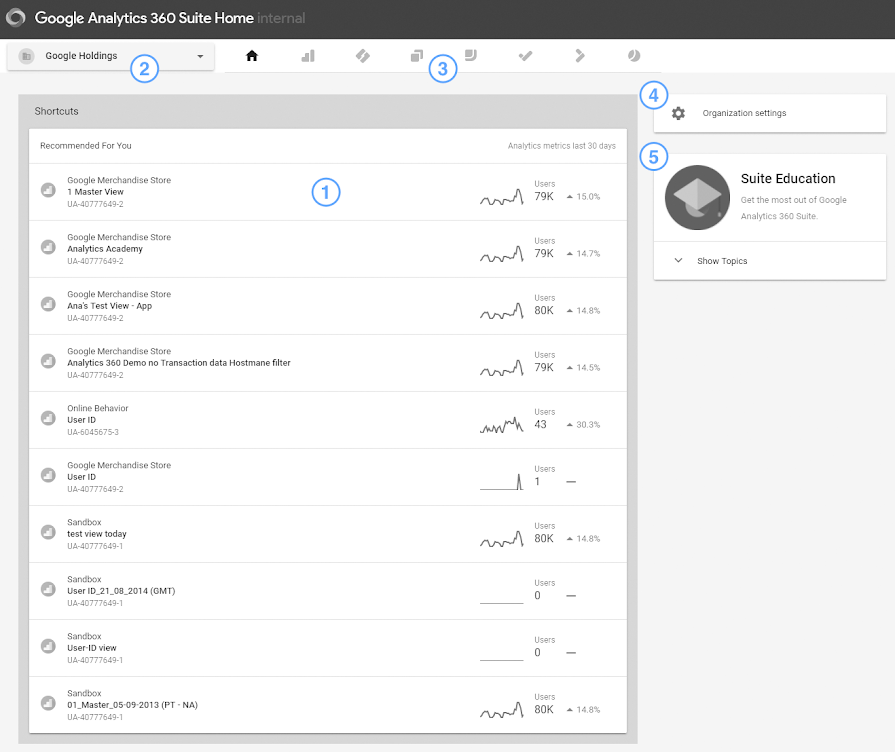Click analytics icon beside User ID_21_08_2014 (GMT)

point(48,589)
